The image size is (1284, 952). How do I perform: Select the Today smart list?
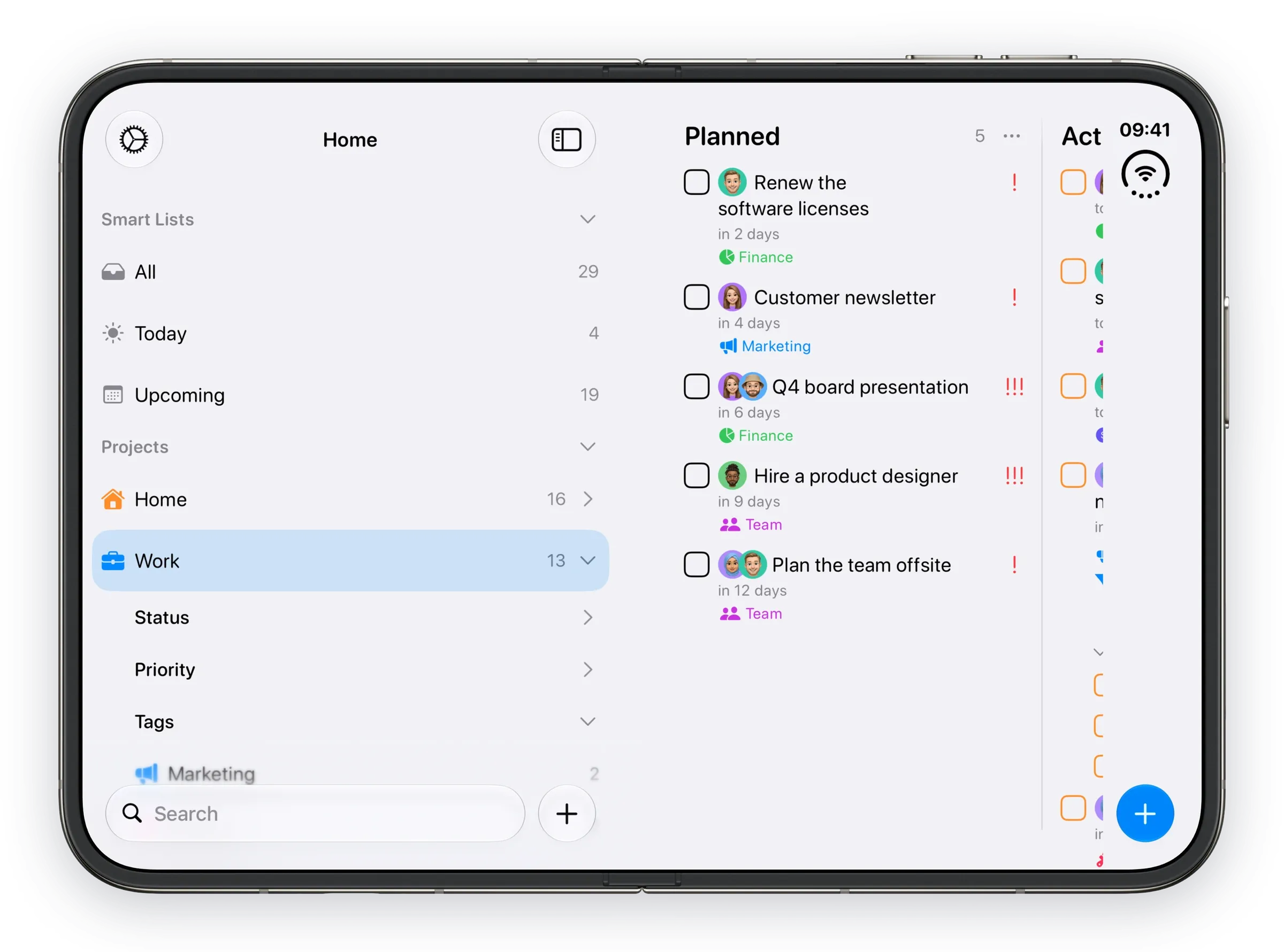click(x=350, y=333)
